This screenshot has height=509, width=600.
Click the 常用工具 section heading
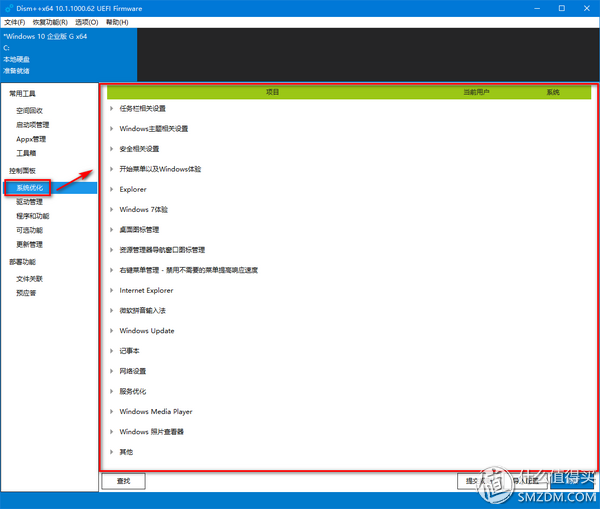tap(22, 93)
